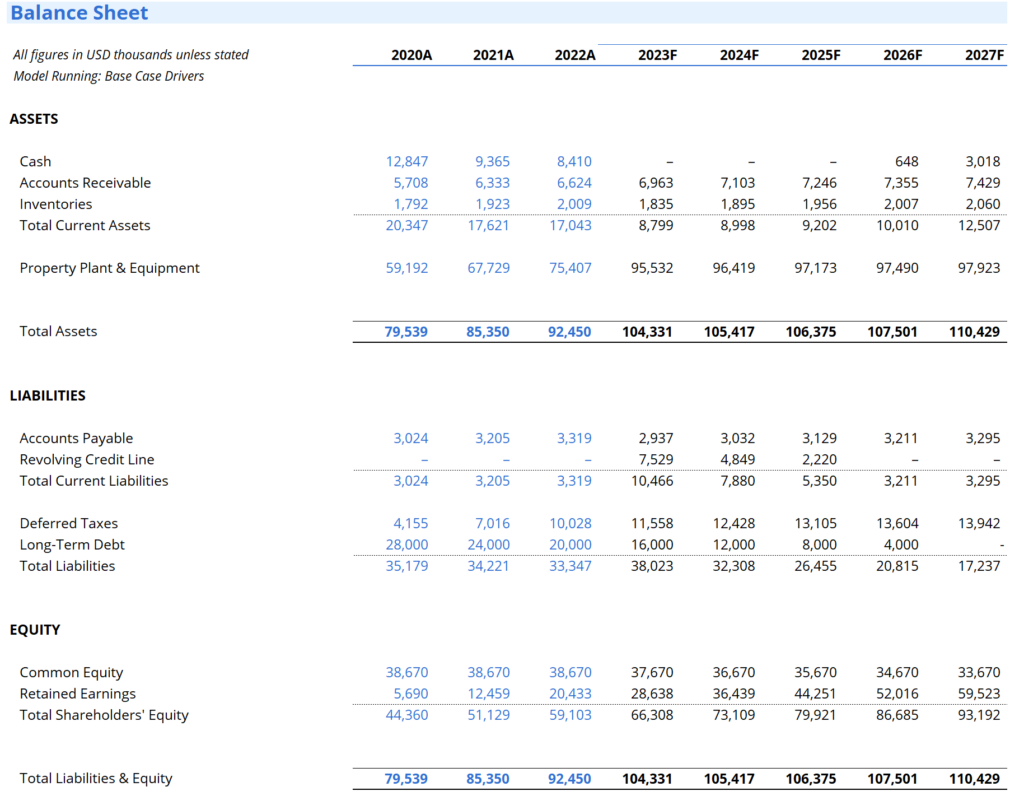Select the Total Liabilities & Equity label
This screenshot has width=1024, height=796.
click(95, 778)
